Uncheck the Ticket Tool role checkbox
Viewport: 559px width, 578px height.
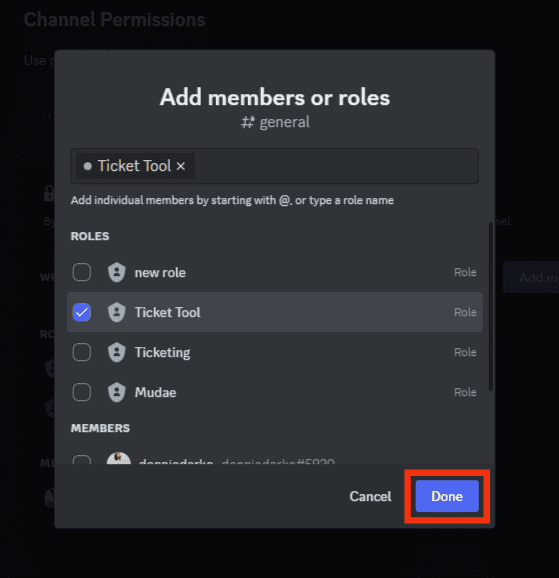coord(82,312)
